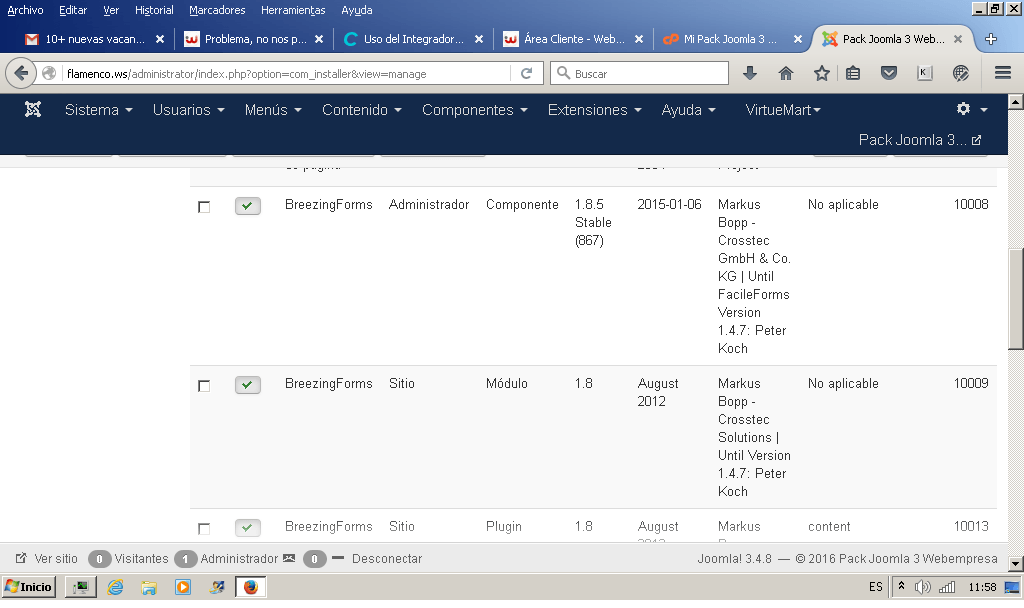
Task: Select checkbox for BreezingForms Plugin row
Action: click(x=204, y=528)
